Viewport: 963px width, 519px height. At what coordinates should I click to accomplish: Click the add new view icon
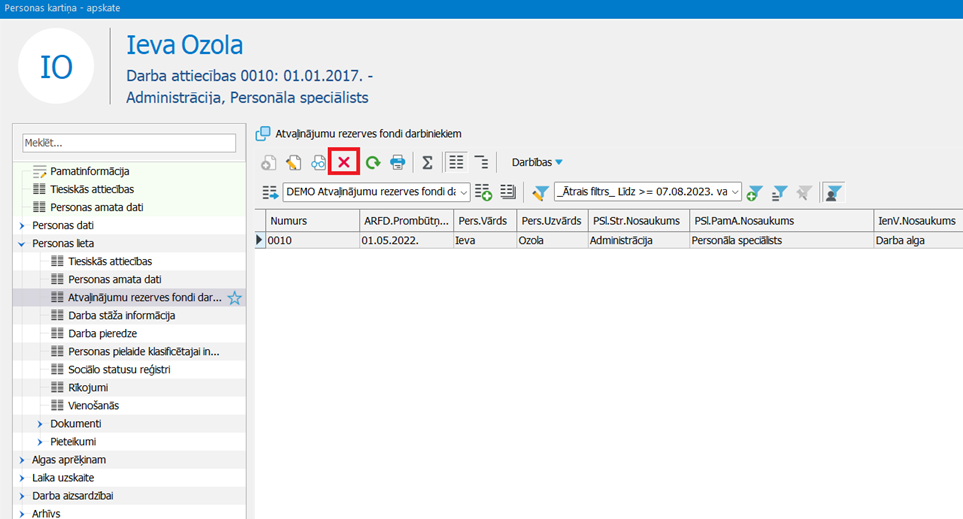point(483,192)
